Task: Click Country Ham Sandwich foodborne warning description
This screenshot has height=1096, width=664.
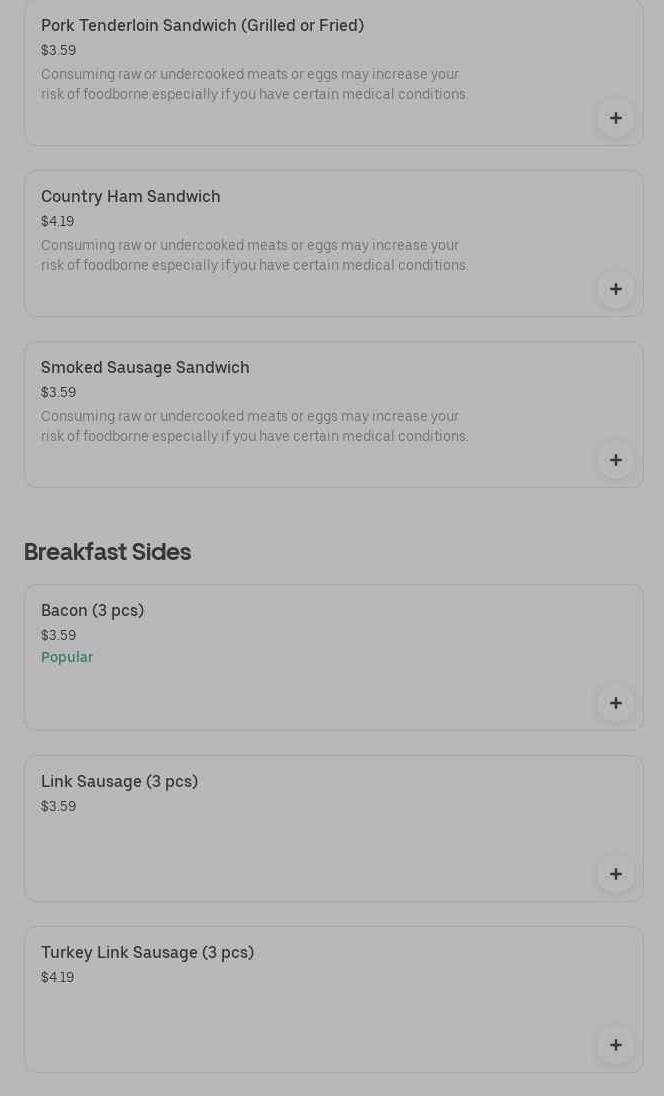Action: [254, 255]
